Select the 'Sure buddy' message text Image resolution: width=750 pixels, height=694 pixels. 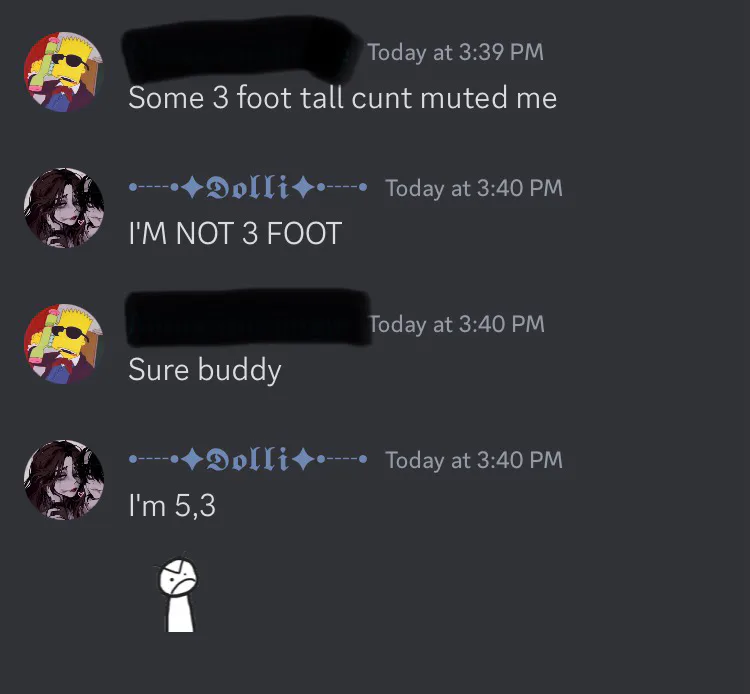click(205, 370)
